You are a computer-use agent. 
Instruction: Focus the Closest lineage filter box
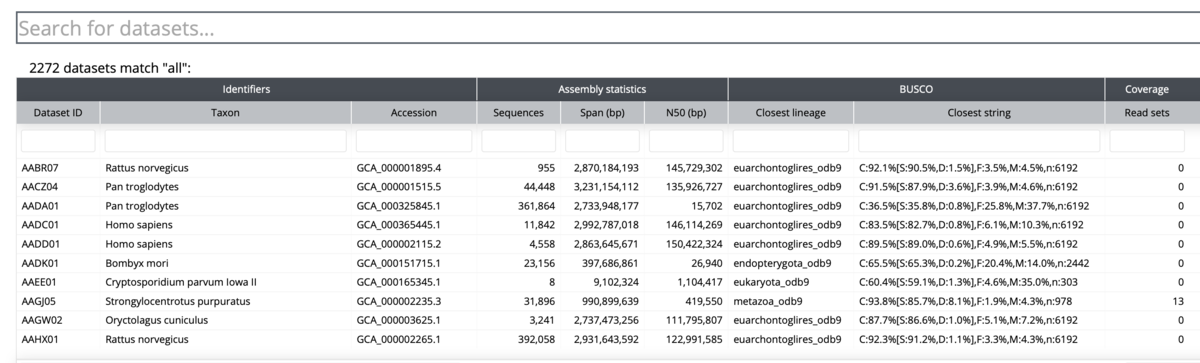(x=790, y=141)
